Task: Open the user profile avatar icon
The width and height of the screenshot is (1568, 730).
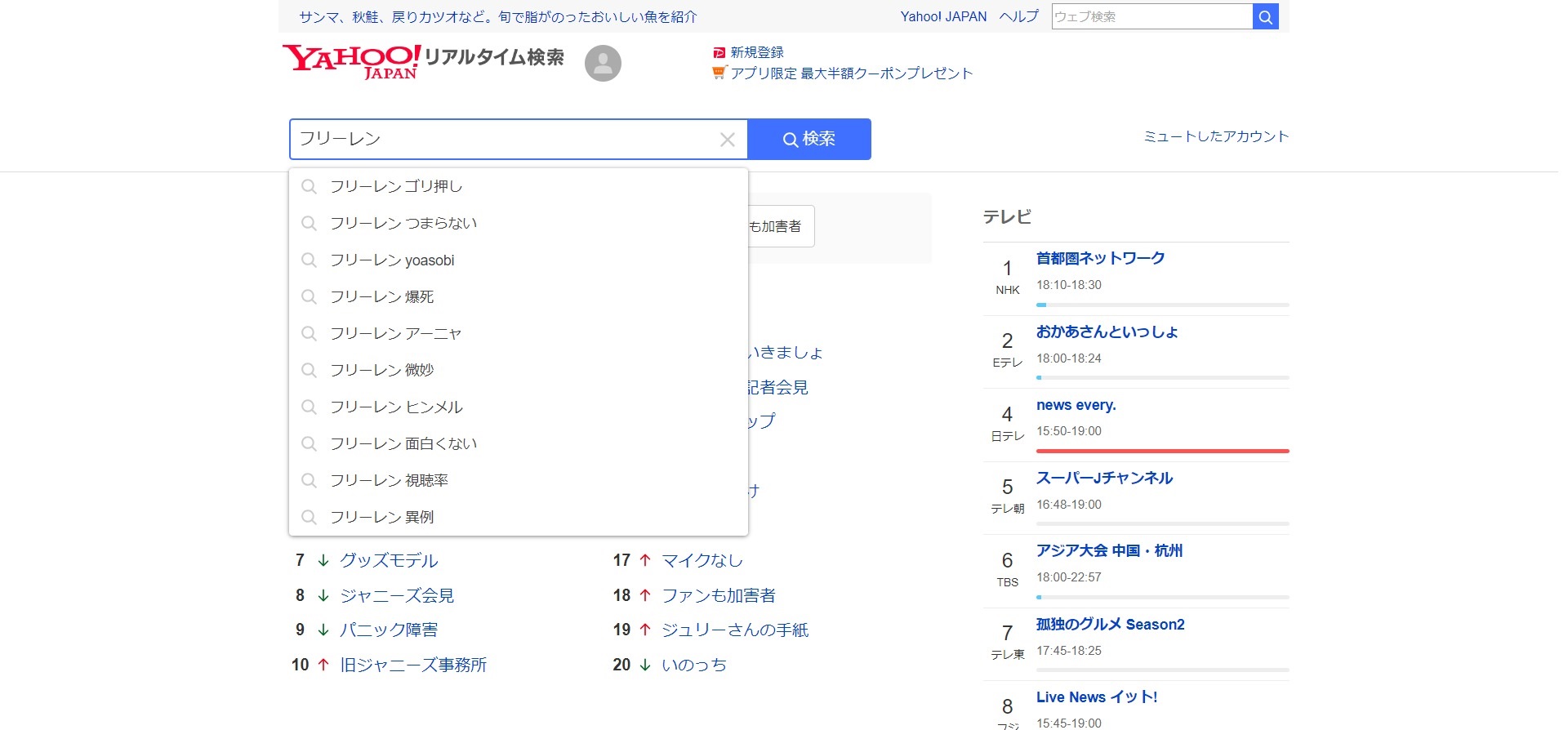Action: coord(603,63)
